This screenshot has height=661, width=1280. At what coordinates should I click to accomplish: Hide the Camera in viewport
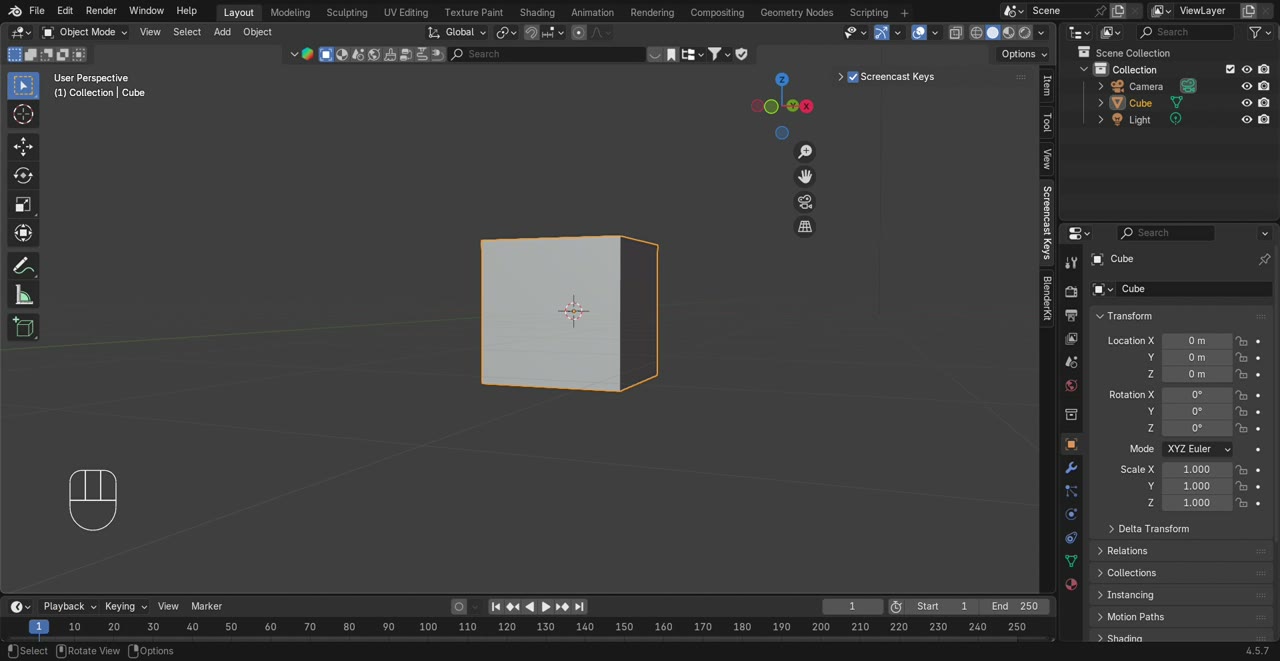1247,87
